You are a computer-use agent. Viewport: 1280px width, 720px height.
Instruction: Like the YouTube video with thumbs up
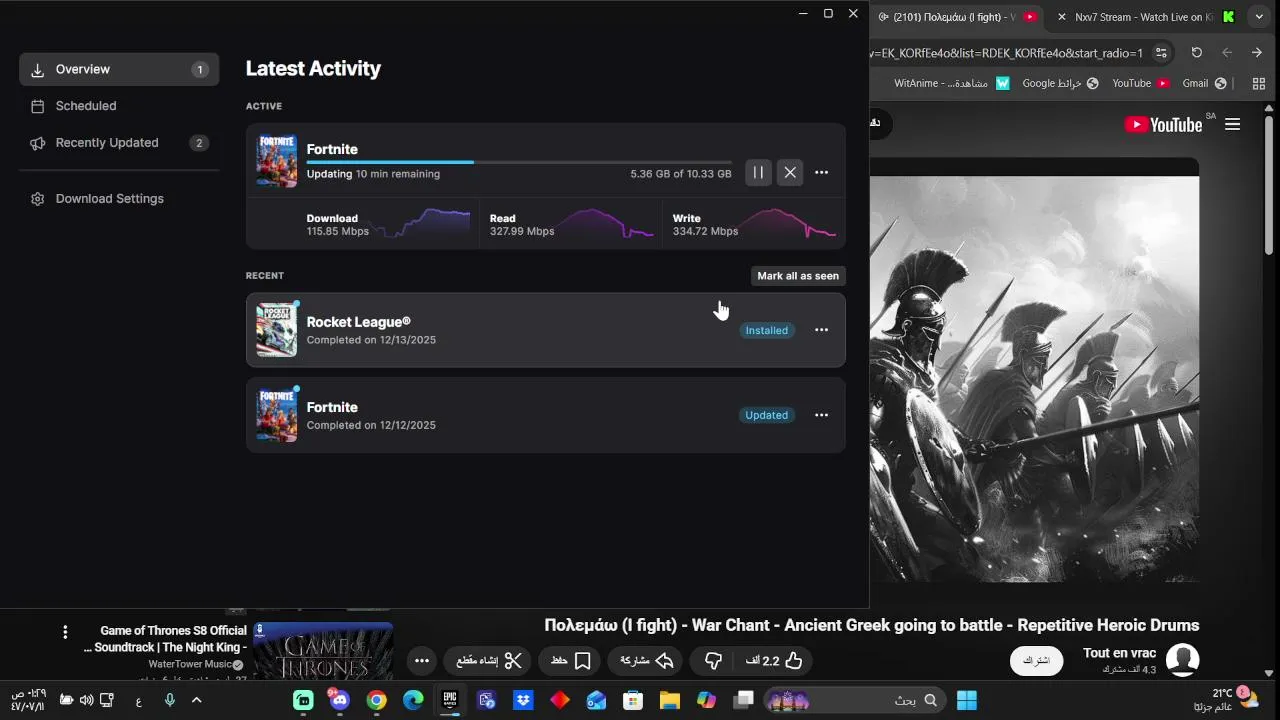(x=775, y=661)
